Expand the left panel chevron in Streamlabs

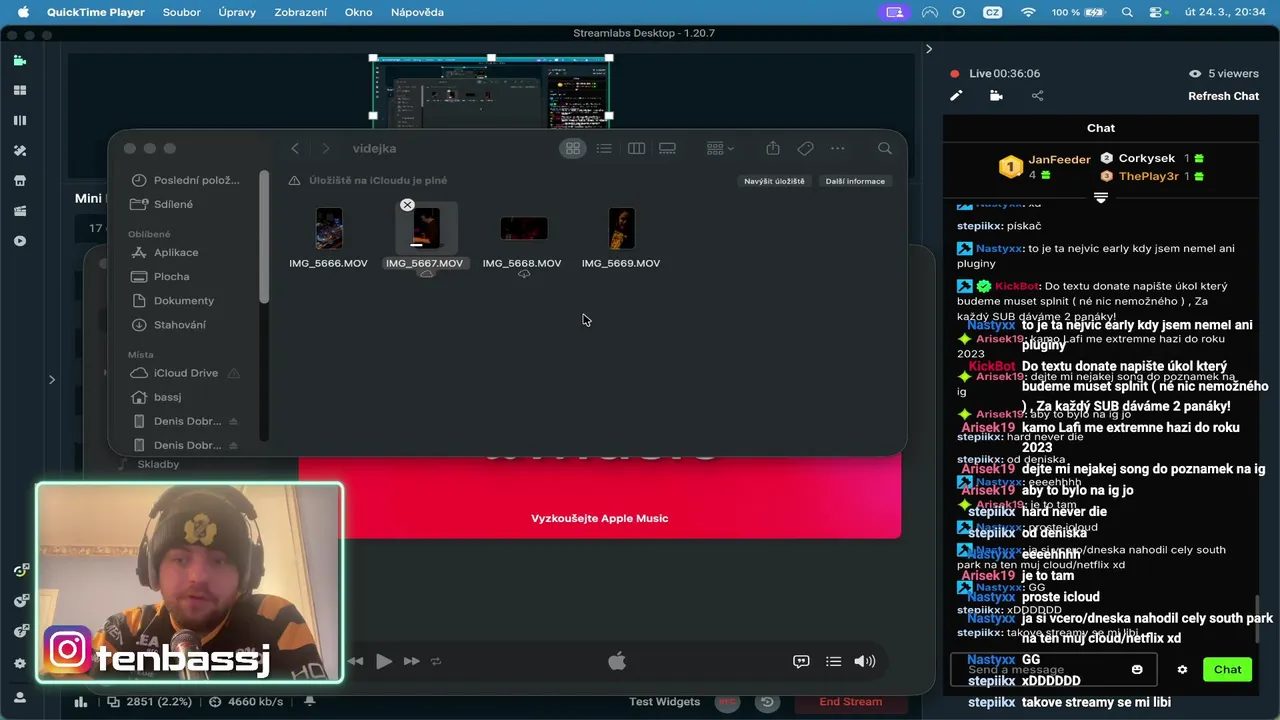point(52,379)
